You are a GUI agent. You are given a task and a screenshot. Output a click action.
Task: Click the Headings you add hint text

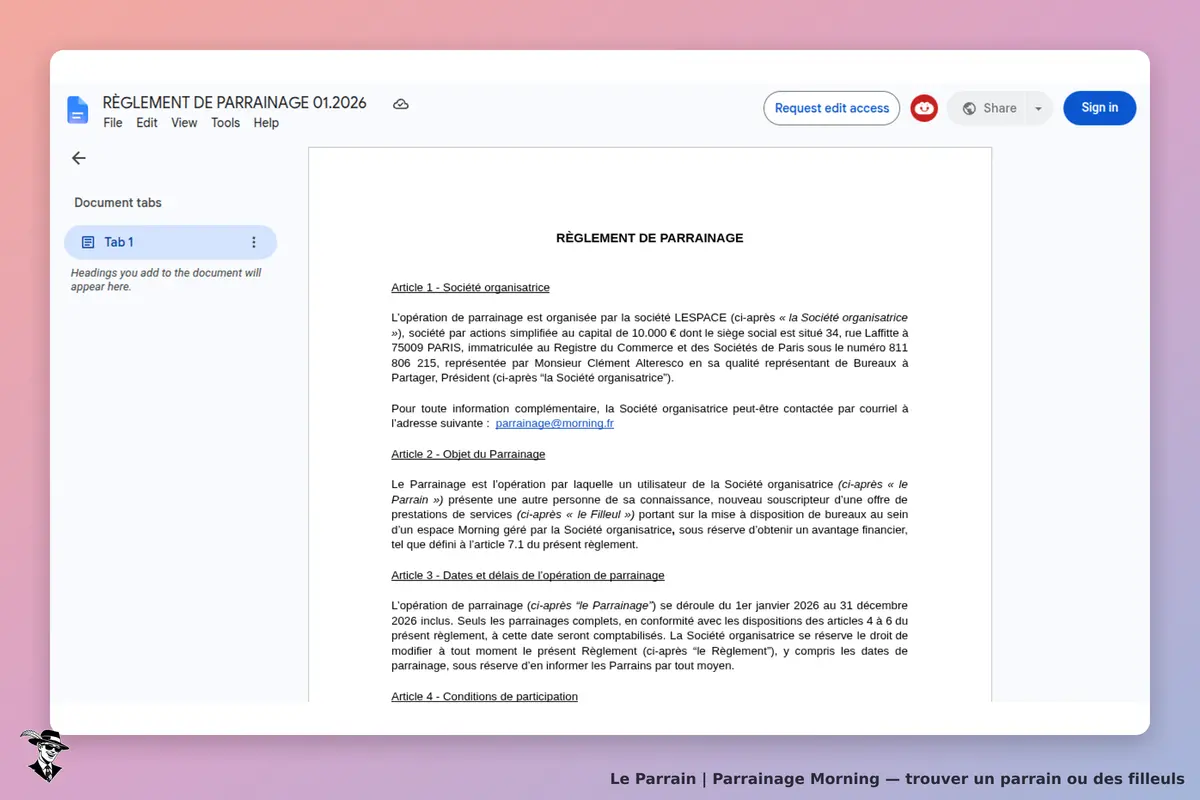pyautogui.click(x=166, y=279)
